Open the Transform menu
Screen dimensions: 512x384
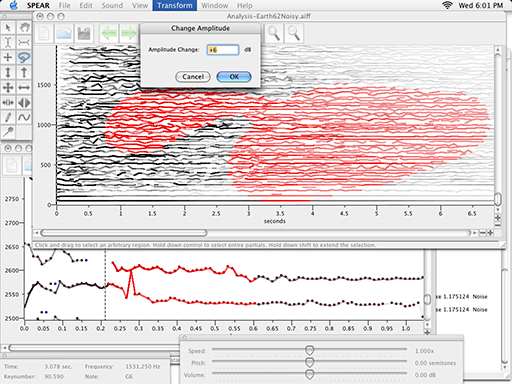[x=175, y=5]
